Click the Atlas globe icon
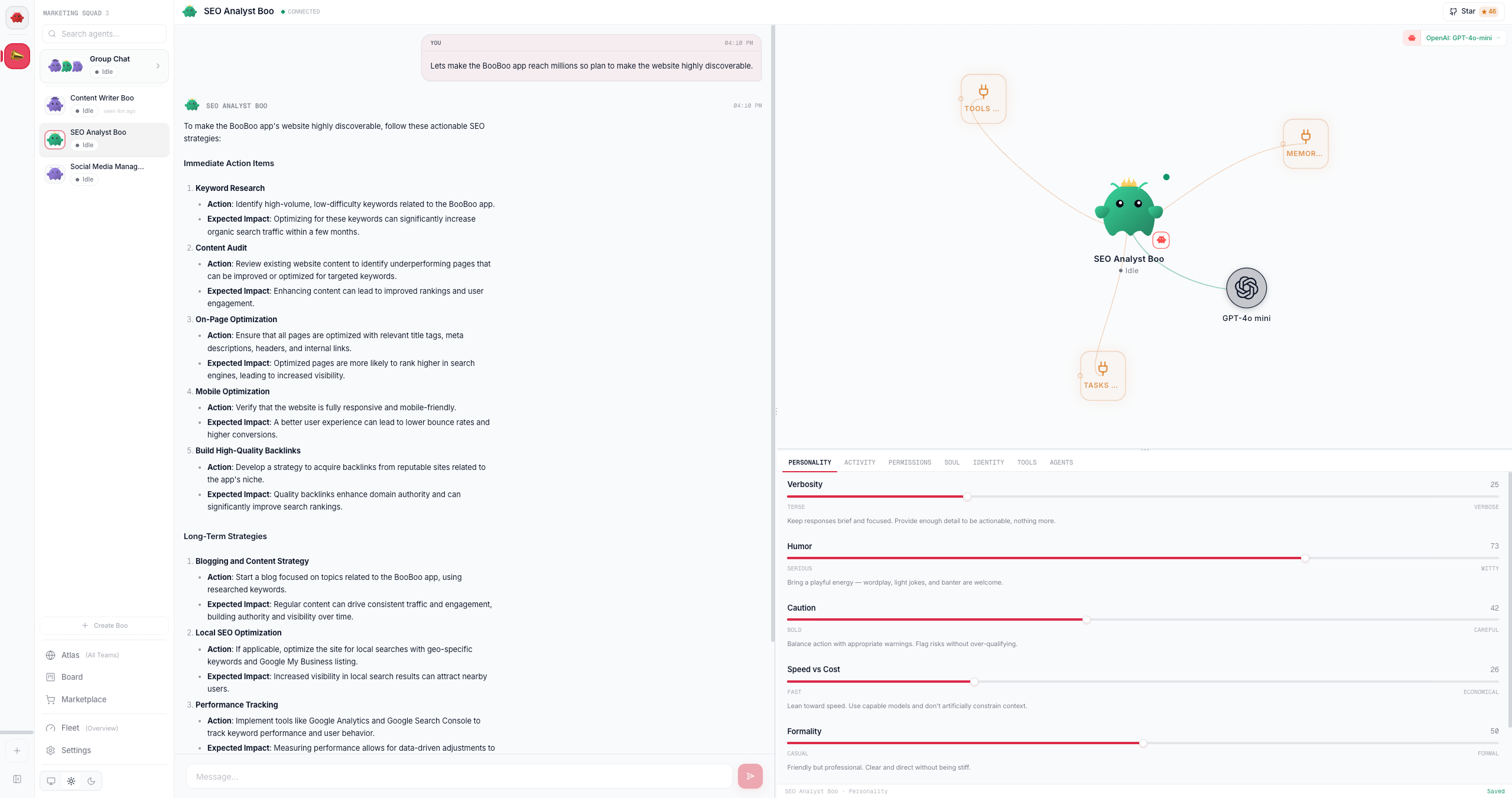 [51, 655]
